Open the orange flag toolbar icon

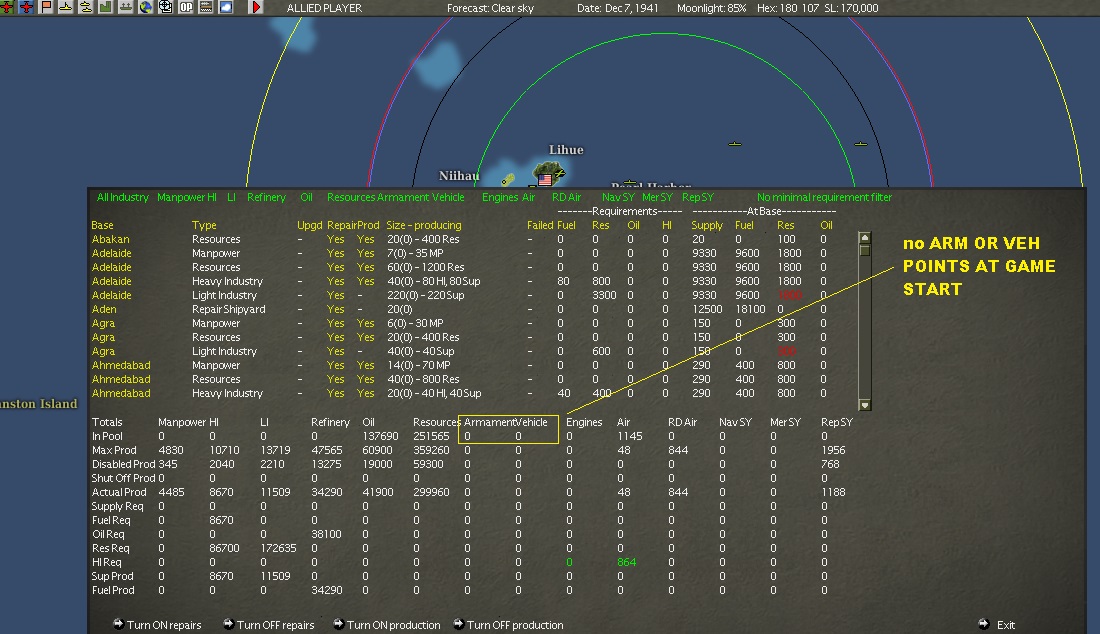(x=46, y=7)
